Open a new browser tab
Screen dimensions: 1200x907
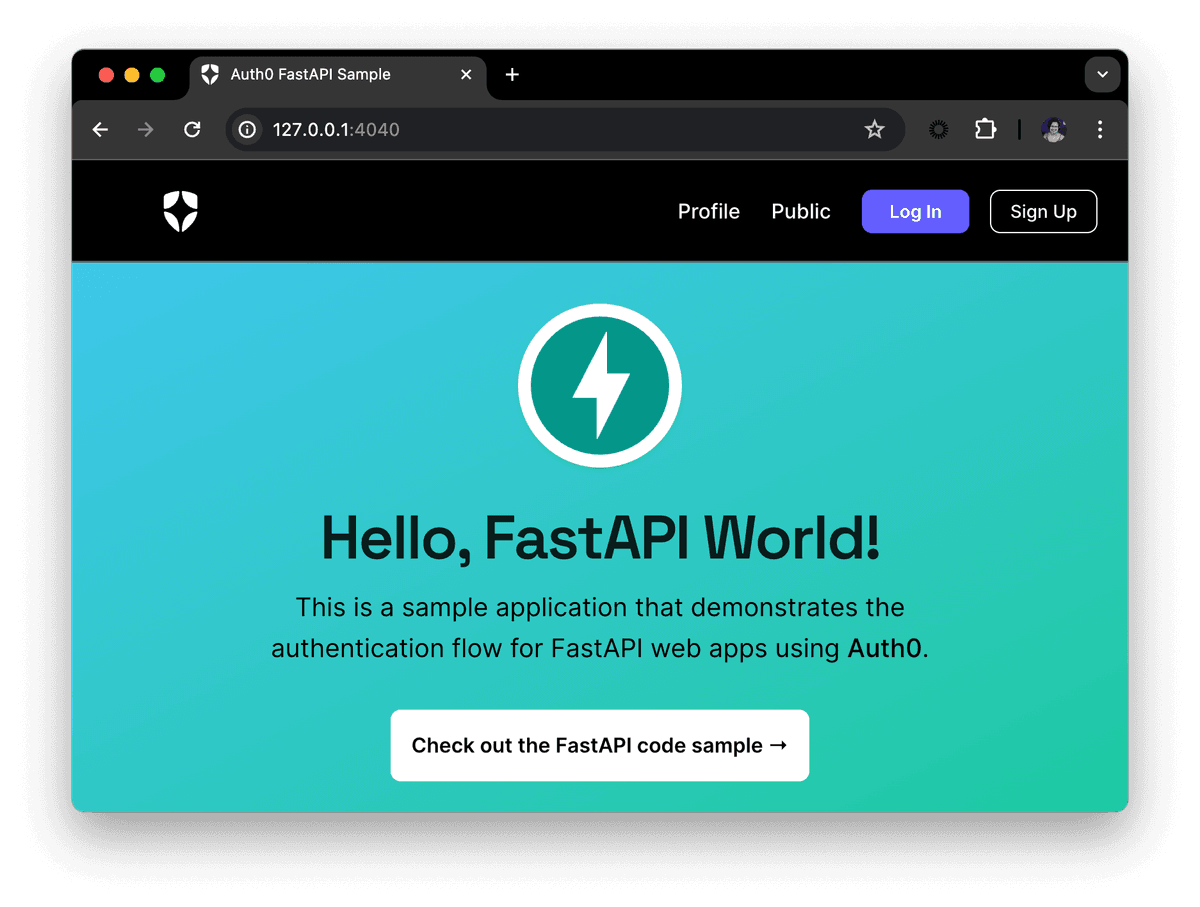pyautogui.click(x=512, y=74)
